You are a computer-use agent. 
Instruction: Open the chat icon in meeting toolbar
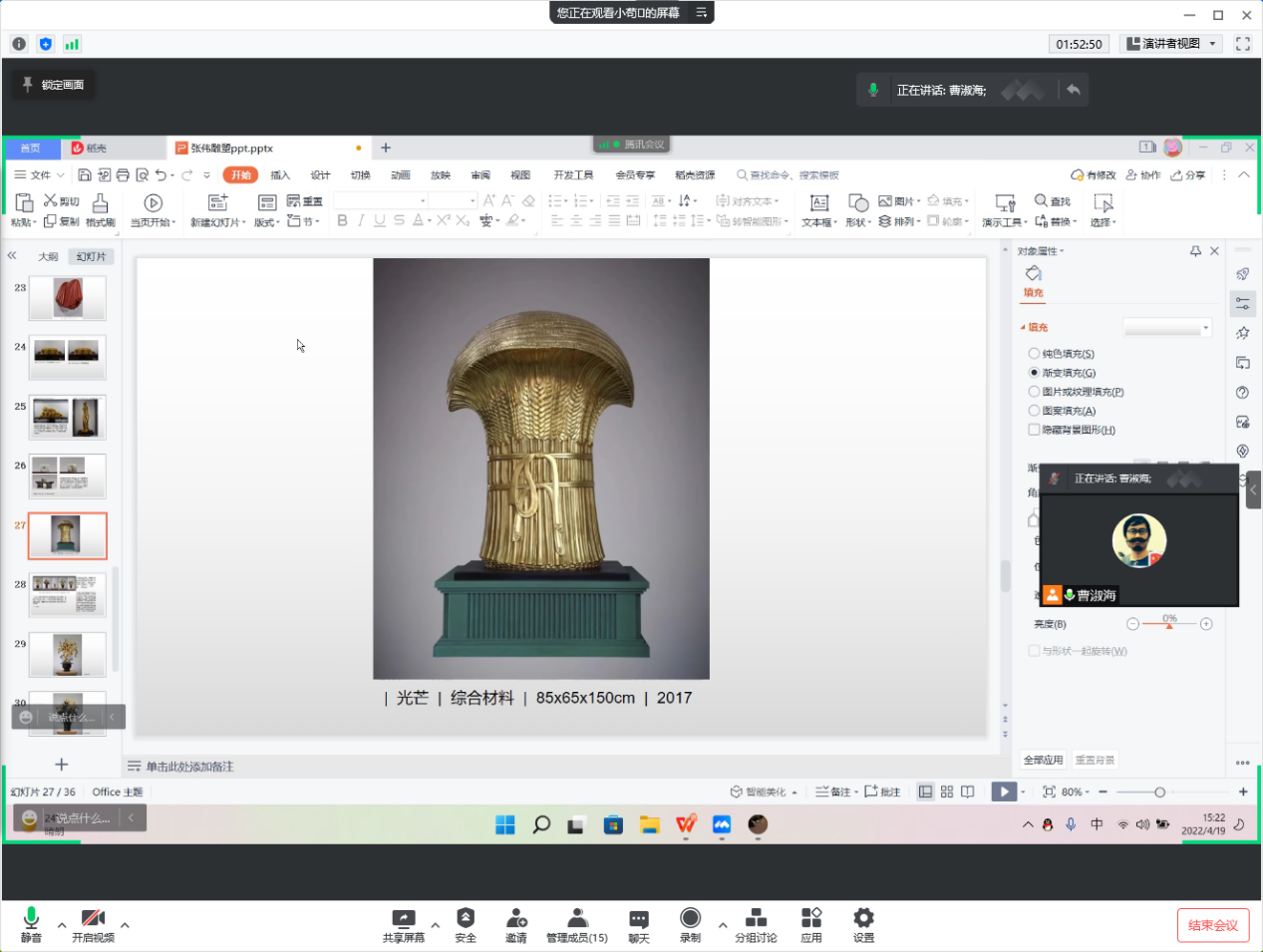tap(639, 918)
